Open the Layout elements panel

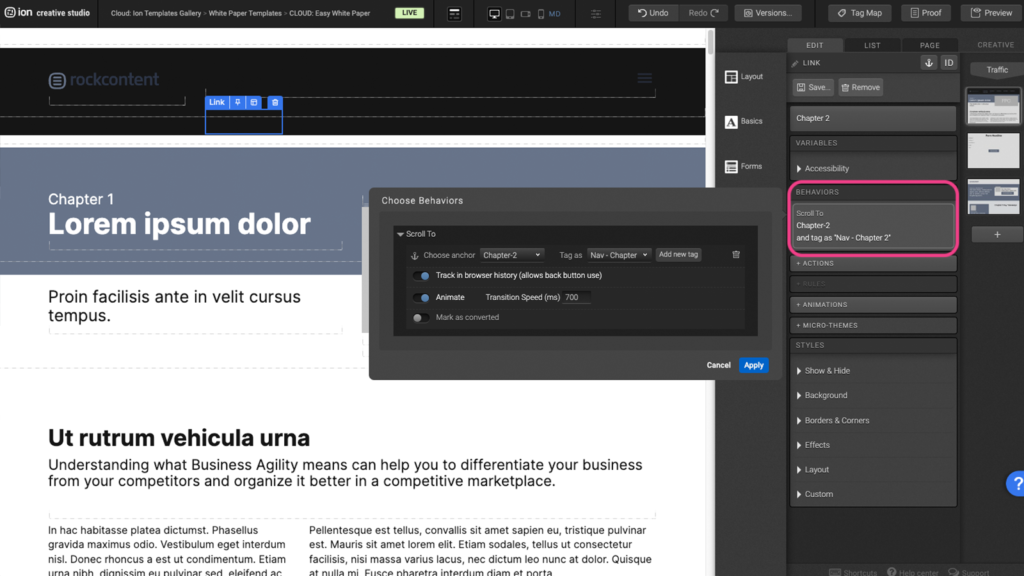743,77
